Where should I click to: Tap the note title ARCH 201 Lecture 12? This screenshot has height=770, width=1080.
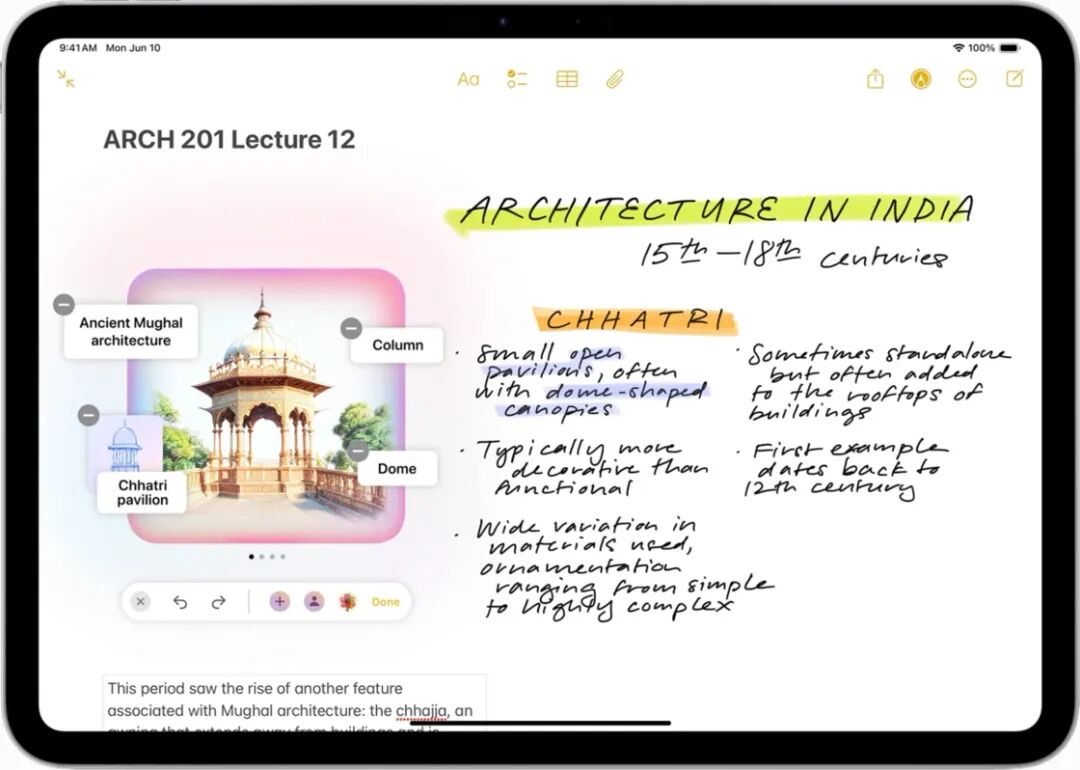click(x=229, y=140)
